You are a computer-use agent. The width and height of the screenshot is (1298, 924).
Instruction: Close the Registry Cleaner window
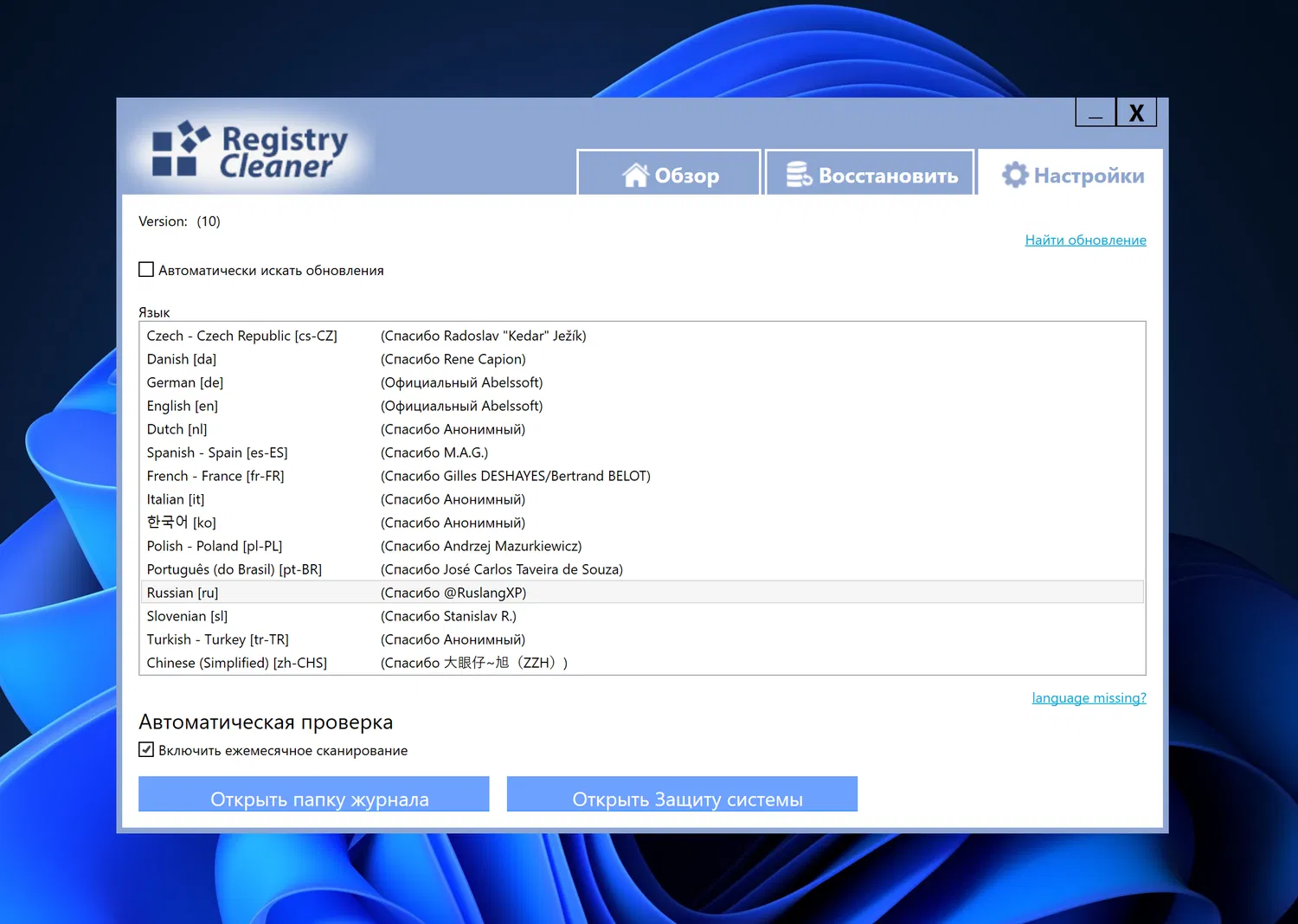[1136, 112]
